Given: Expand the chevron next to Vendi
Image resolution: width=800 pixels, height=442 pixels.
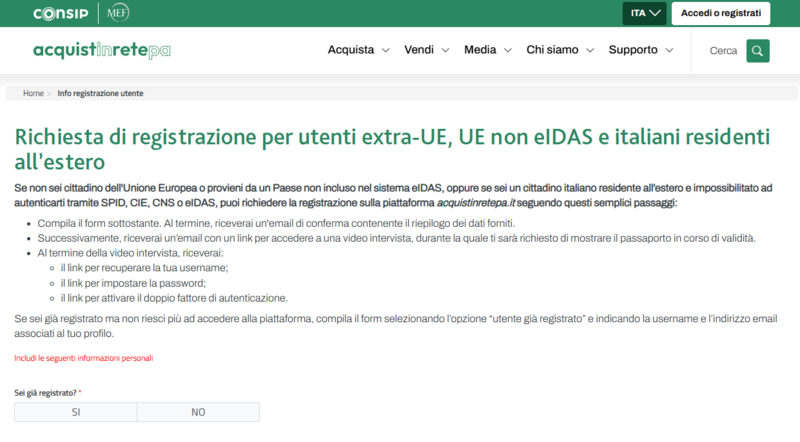Looking at the screenshot, I should tap(445, 51).
